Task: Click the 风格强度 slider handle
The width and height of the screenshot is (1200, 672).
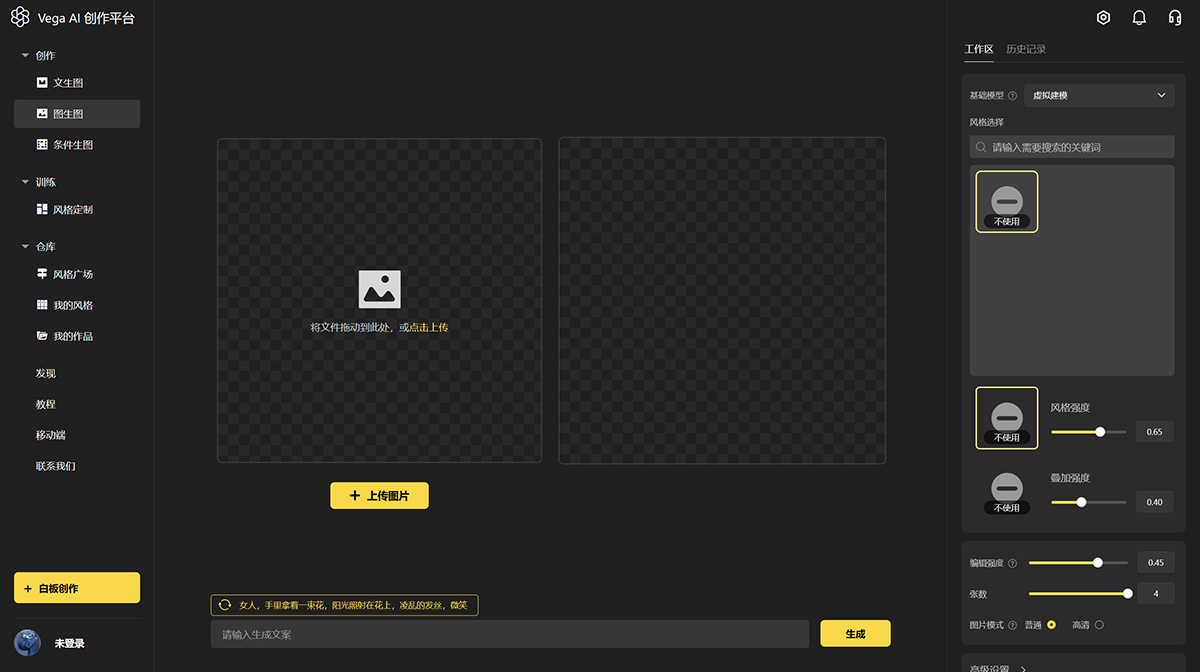Action: (1100, 432)
